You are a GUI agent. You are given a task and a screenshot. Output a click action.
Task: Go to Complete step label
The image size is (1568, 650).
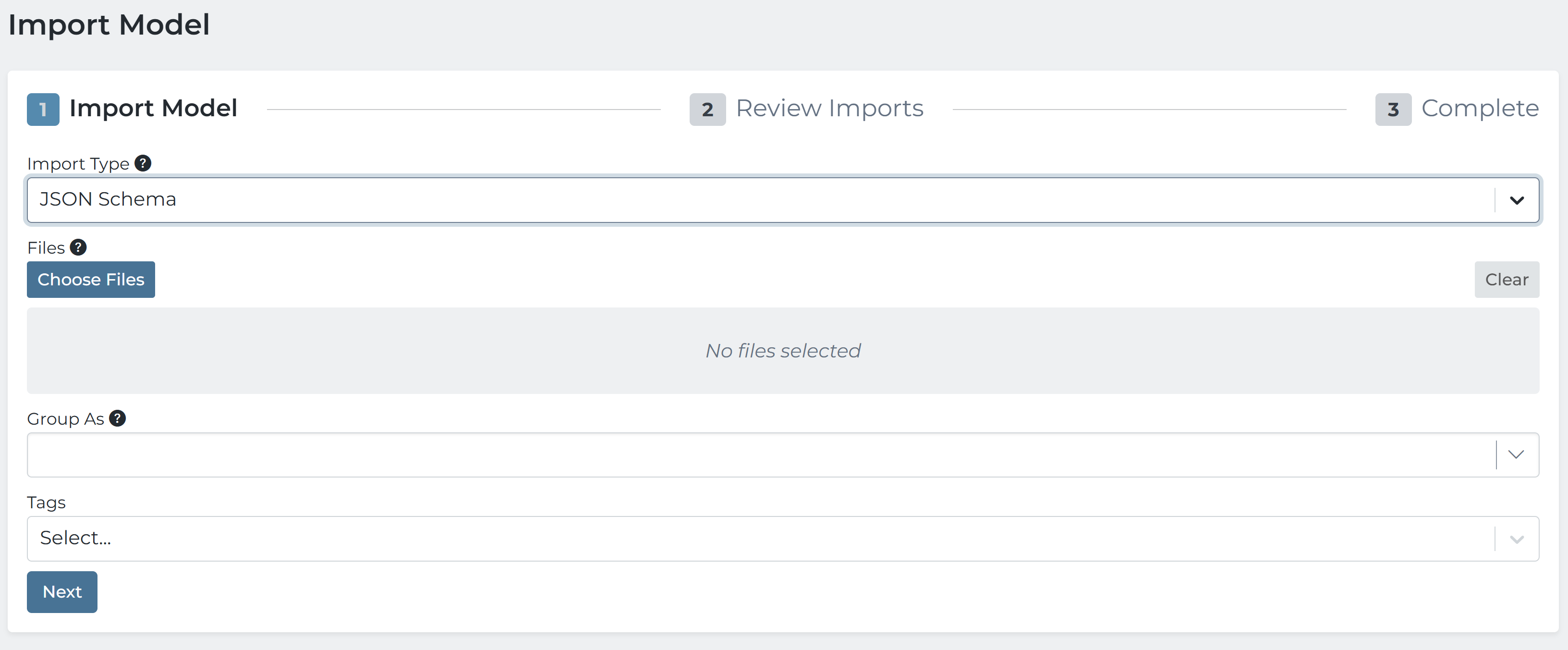coord(1480,109)
